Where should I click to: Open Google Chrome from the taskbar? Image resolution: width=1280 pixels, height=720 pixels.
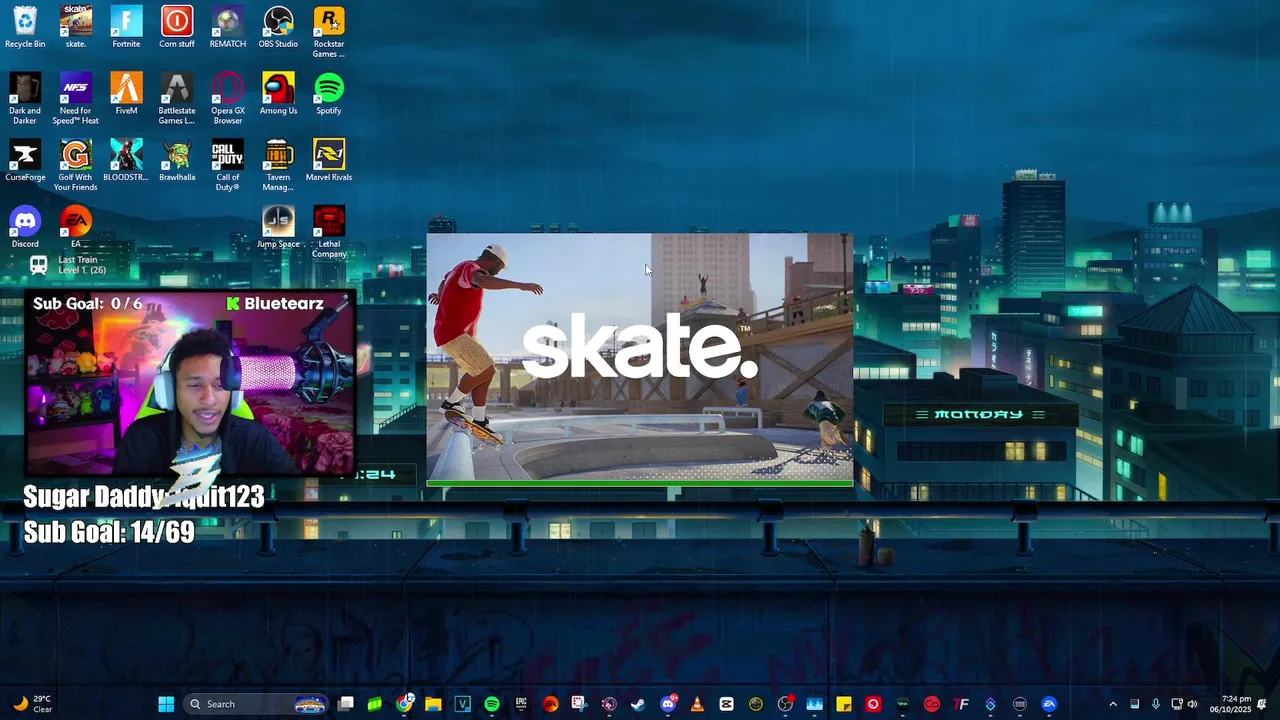[404, 704]
